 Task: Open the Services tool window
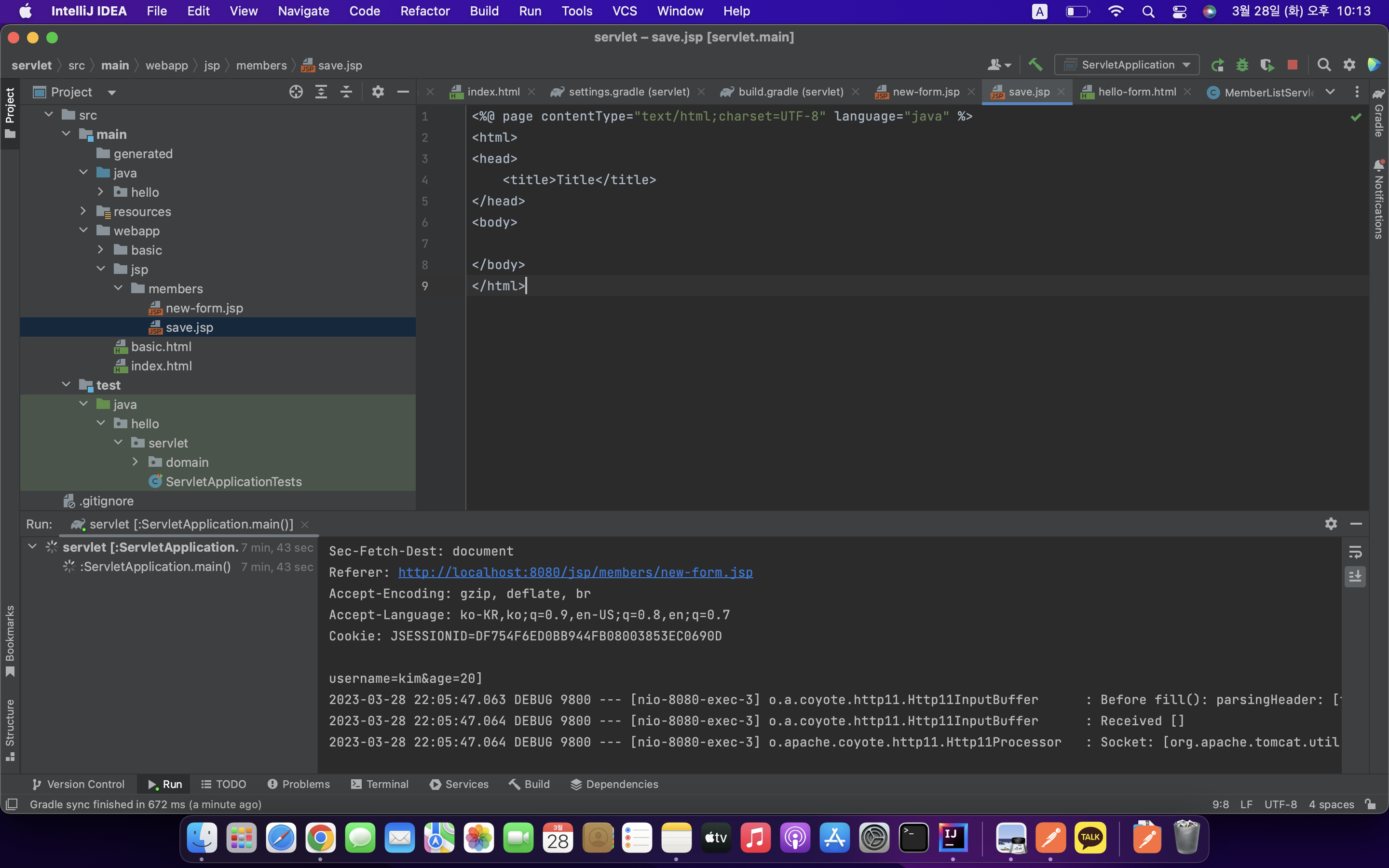[459, 784]
